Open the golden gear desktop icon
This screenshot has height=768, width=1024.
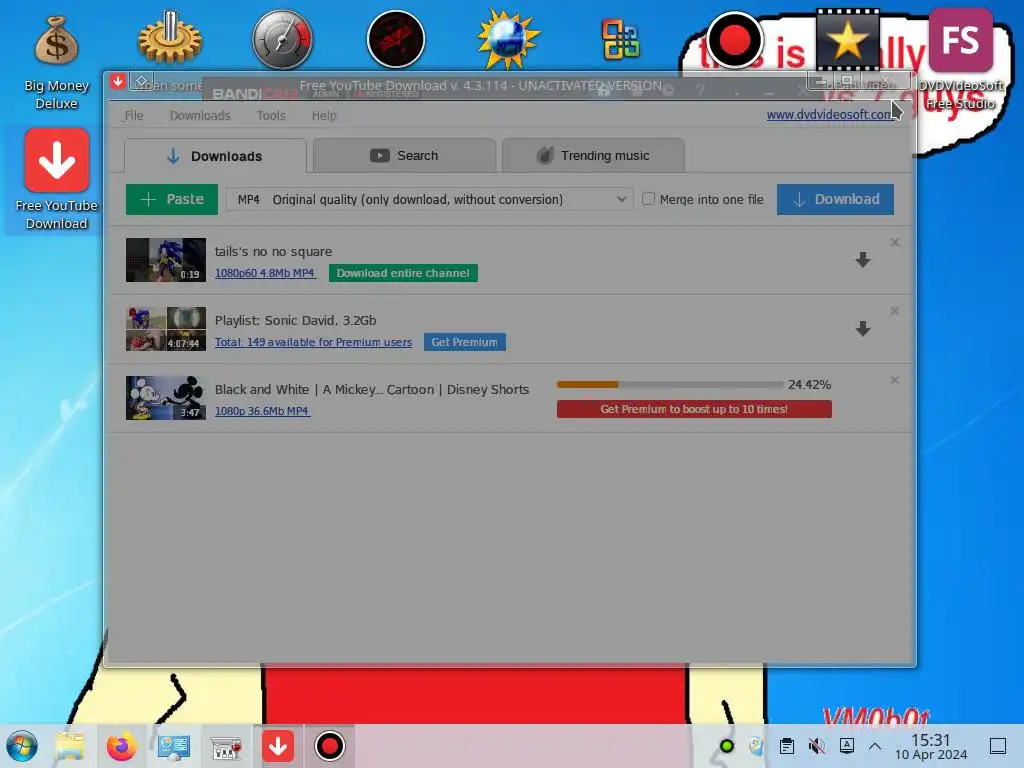(x=170, y=39)
